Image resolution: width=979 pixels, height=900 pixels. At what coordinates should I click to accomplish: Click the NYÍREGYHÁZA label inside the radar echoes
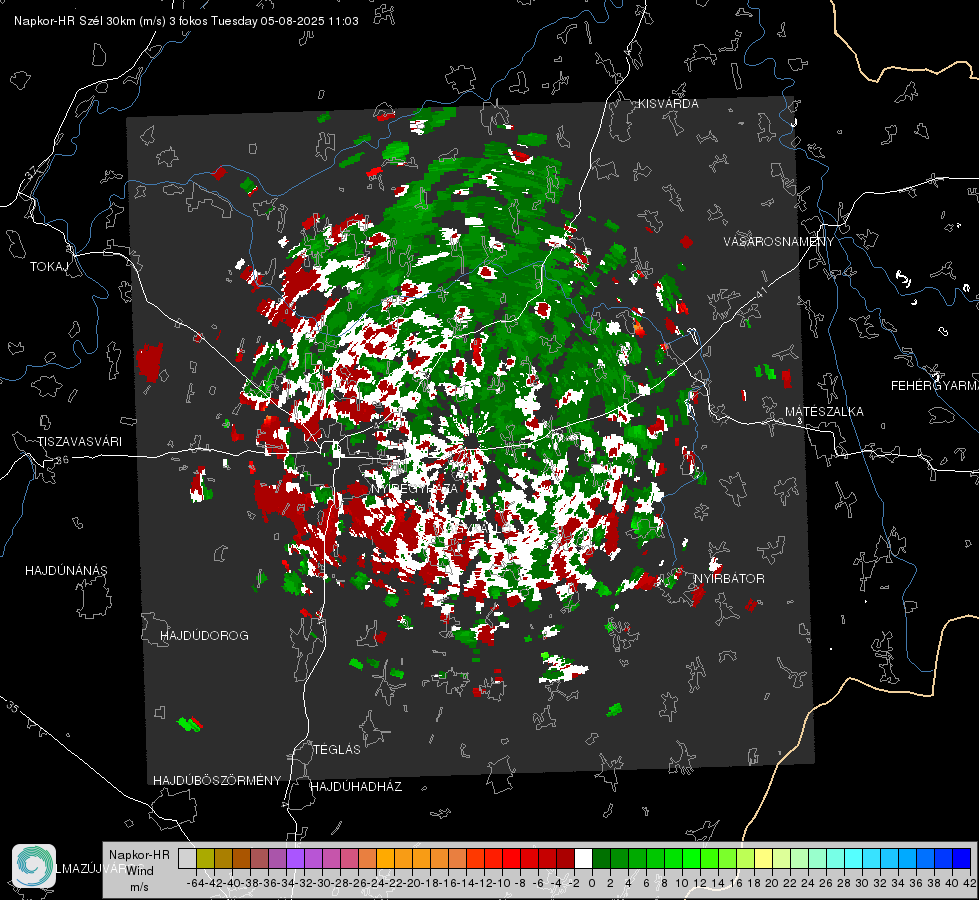[x=415, y=489]
